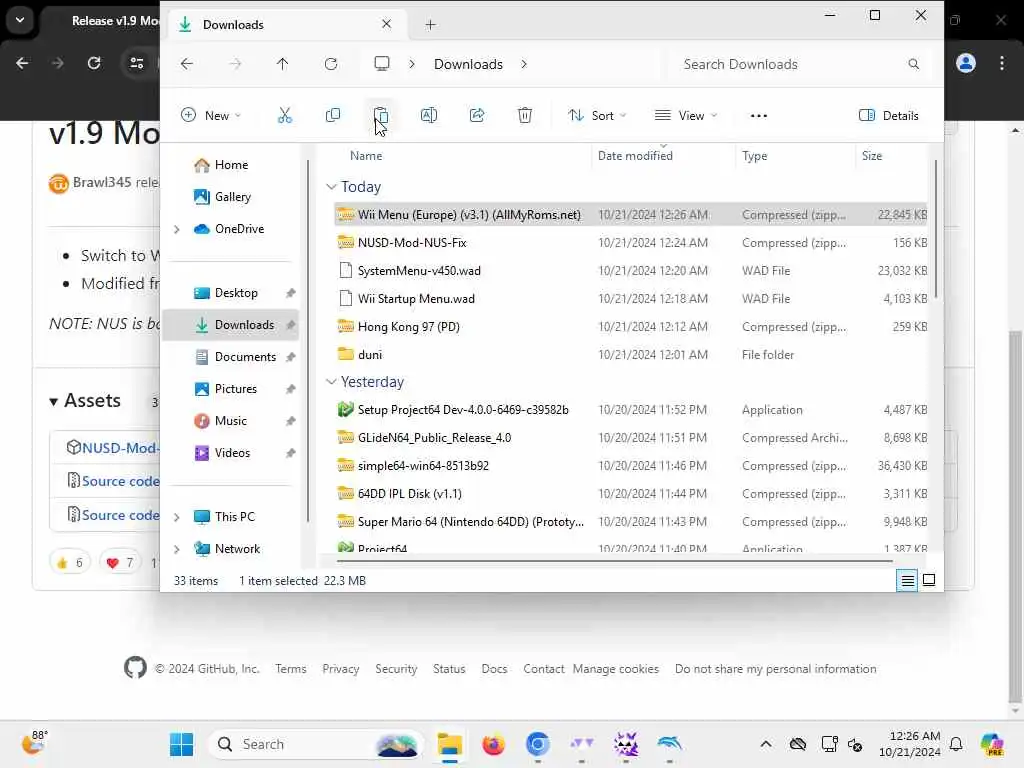
Task: Open the View dropdown
Action: pyautogui.click(x=686, y=116)
